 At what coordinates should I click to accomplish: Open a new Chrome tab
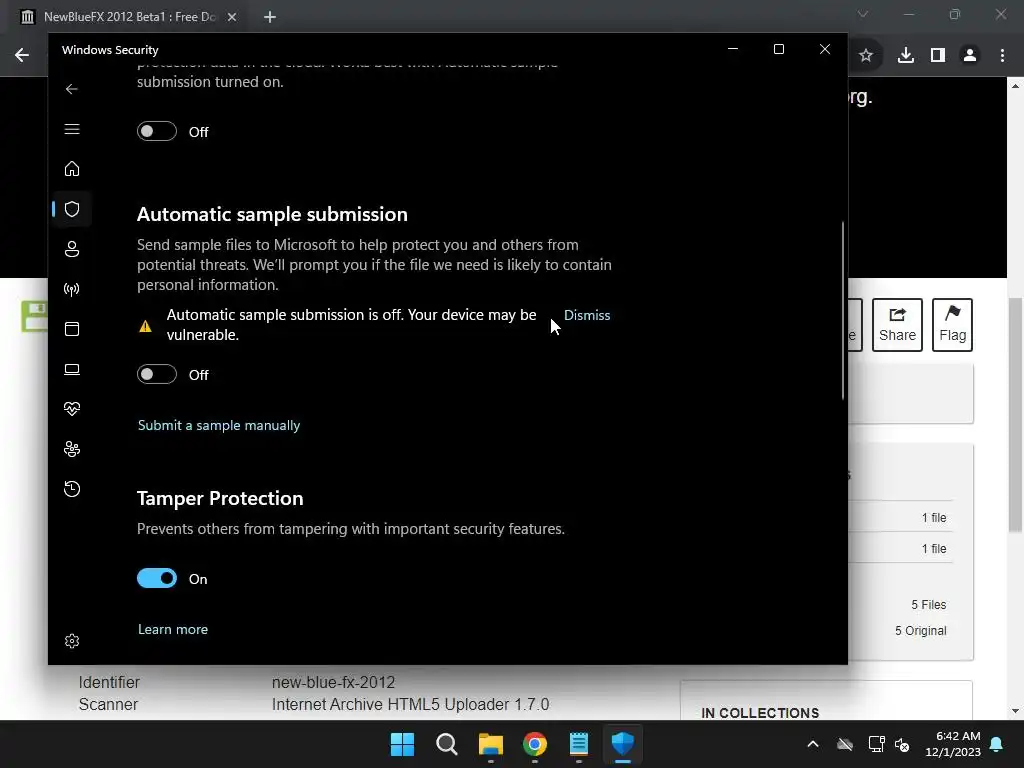click(270, 17)
